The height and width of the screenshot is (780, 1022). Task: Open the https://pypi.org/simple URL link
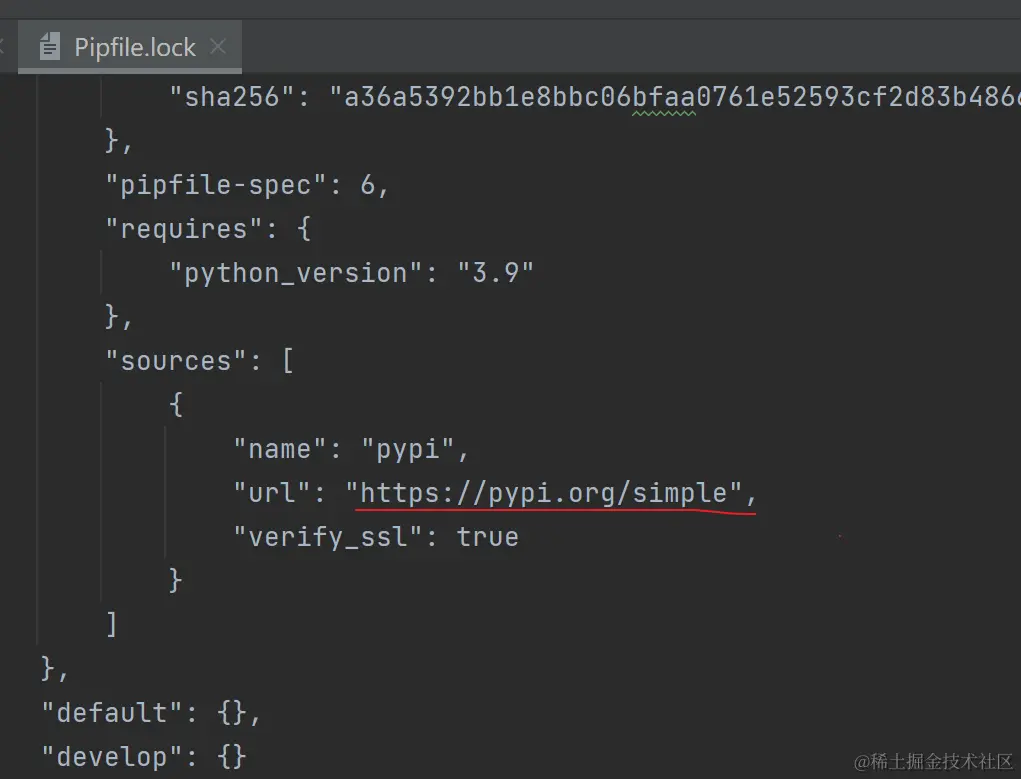point(544,492)
